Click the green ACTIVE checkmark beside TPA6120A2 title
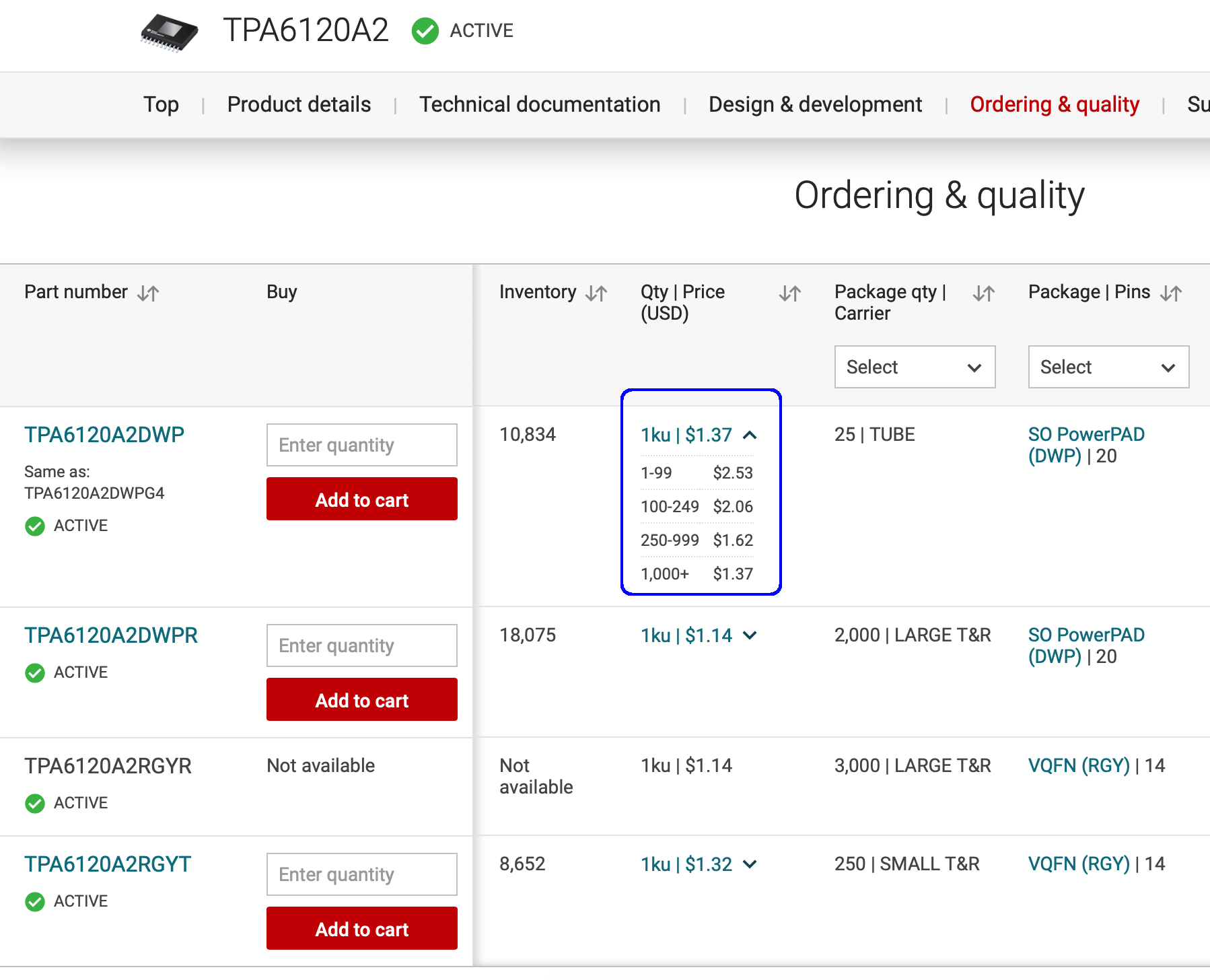The height and width of the screenshot is (980, 1210). (x=425, y=31)
